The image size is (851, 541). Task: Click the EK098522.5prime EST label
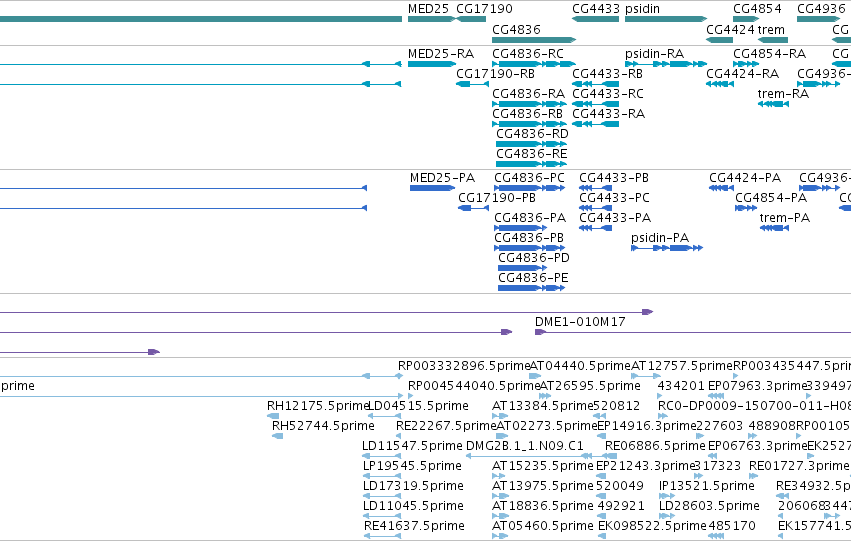[x=652, y=527]
